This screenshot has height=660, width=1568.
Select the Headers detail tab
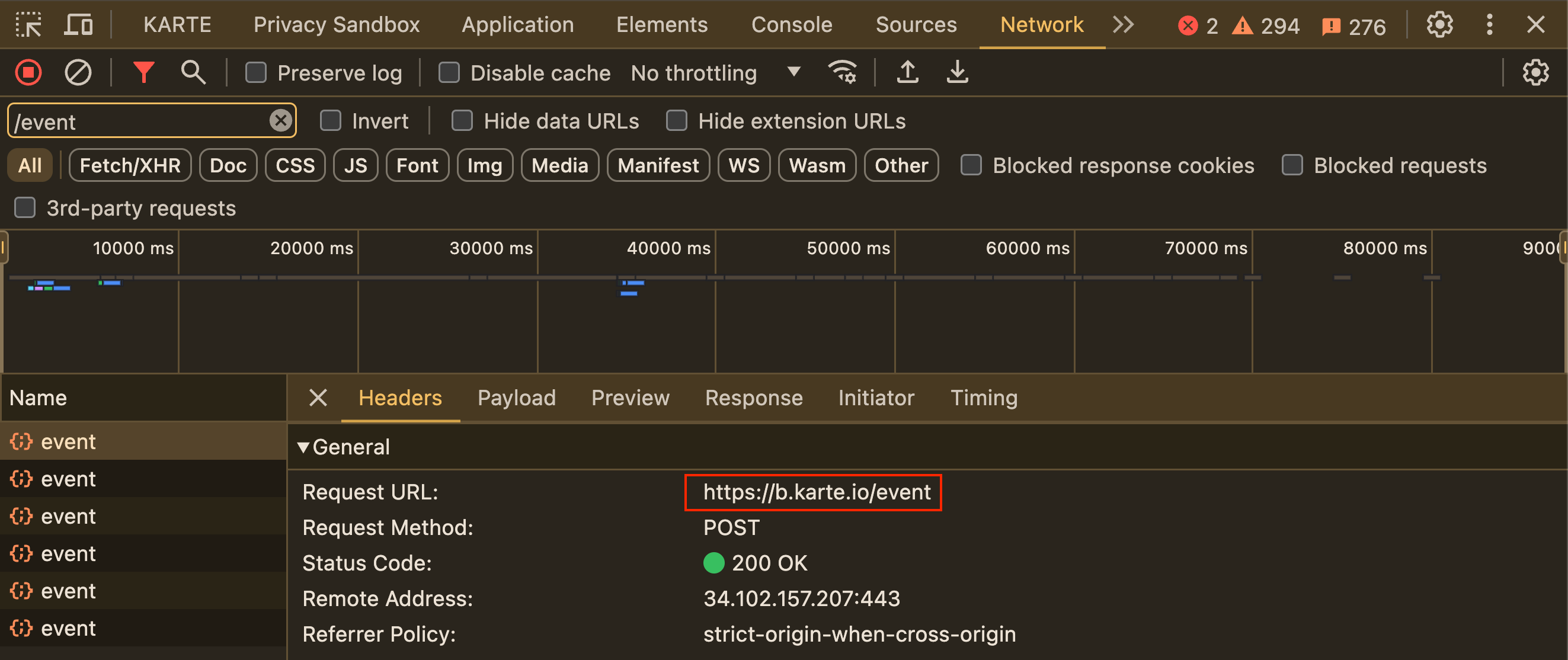click(400, 398)
